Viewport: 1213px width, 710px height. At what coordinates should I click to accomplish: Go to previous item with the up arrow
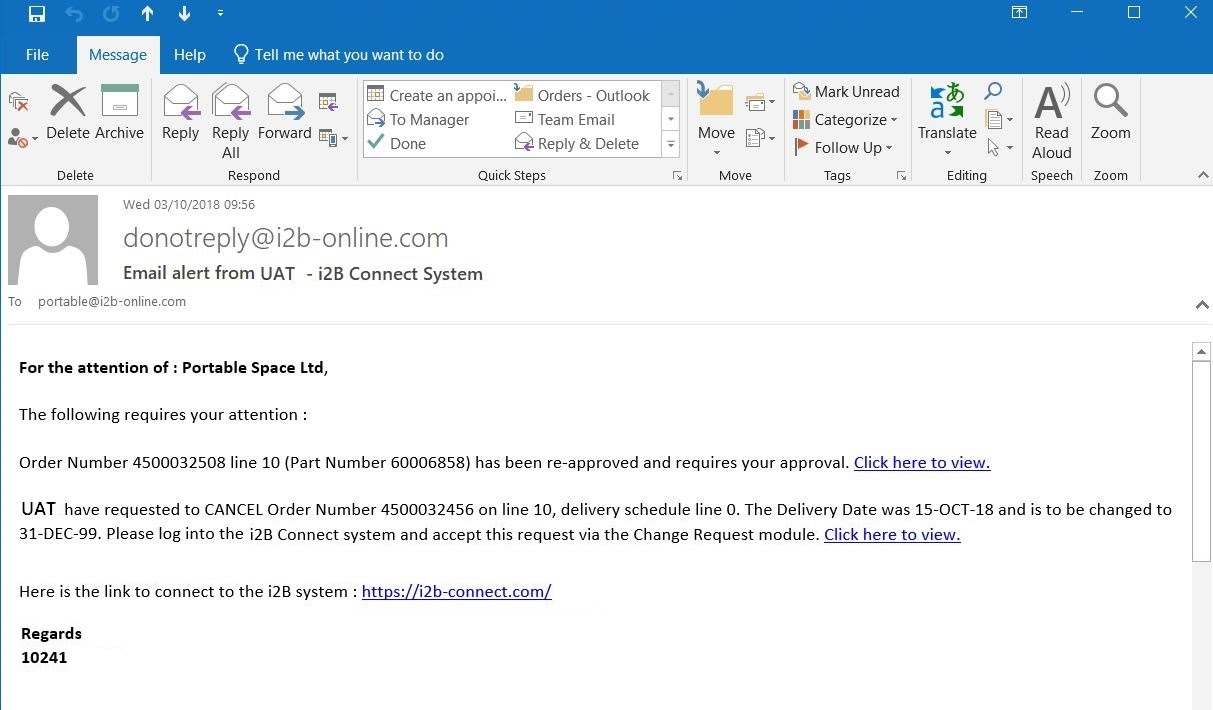coord(147,14)
